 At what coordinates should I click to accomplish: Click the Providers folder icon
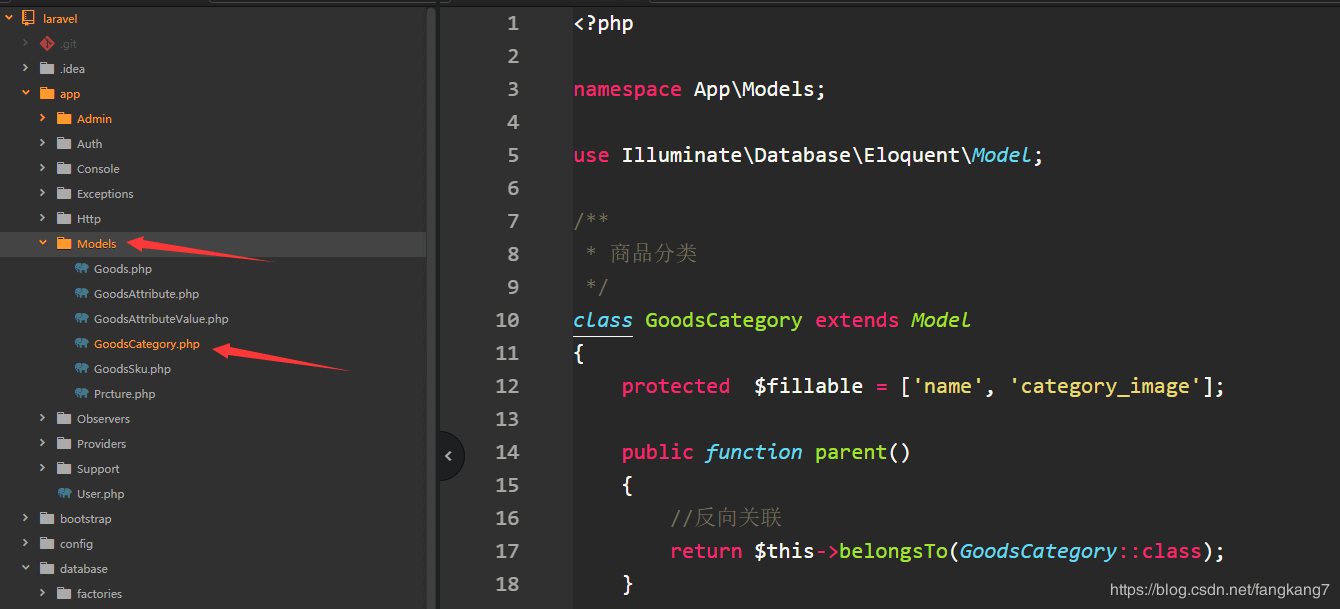coord(64,443)
